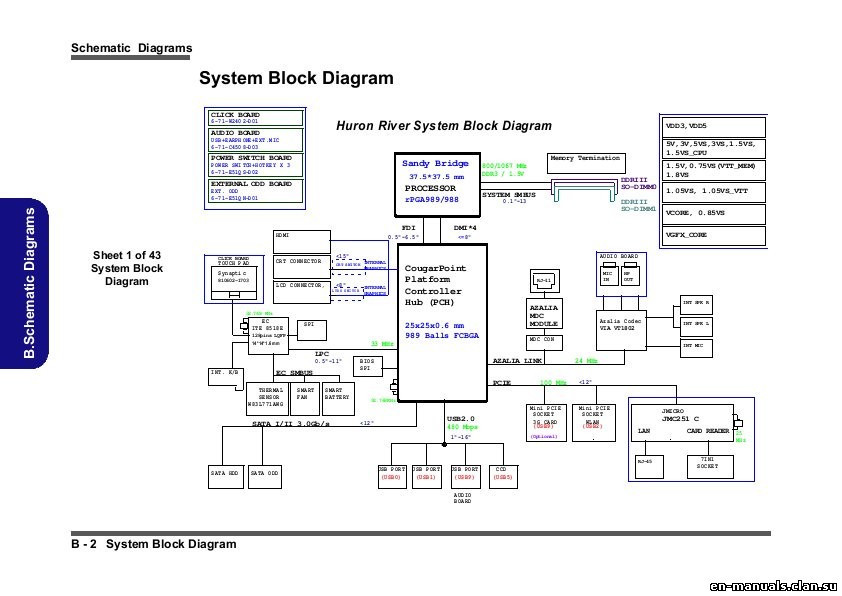Click the HDMI connector box
Image resolution: width=842 pixels, height=596 pixels.
point(302,242)
